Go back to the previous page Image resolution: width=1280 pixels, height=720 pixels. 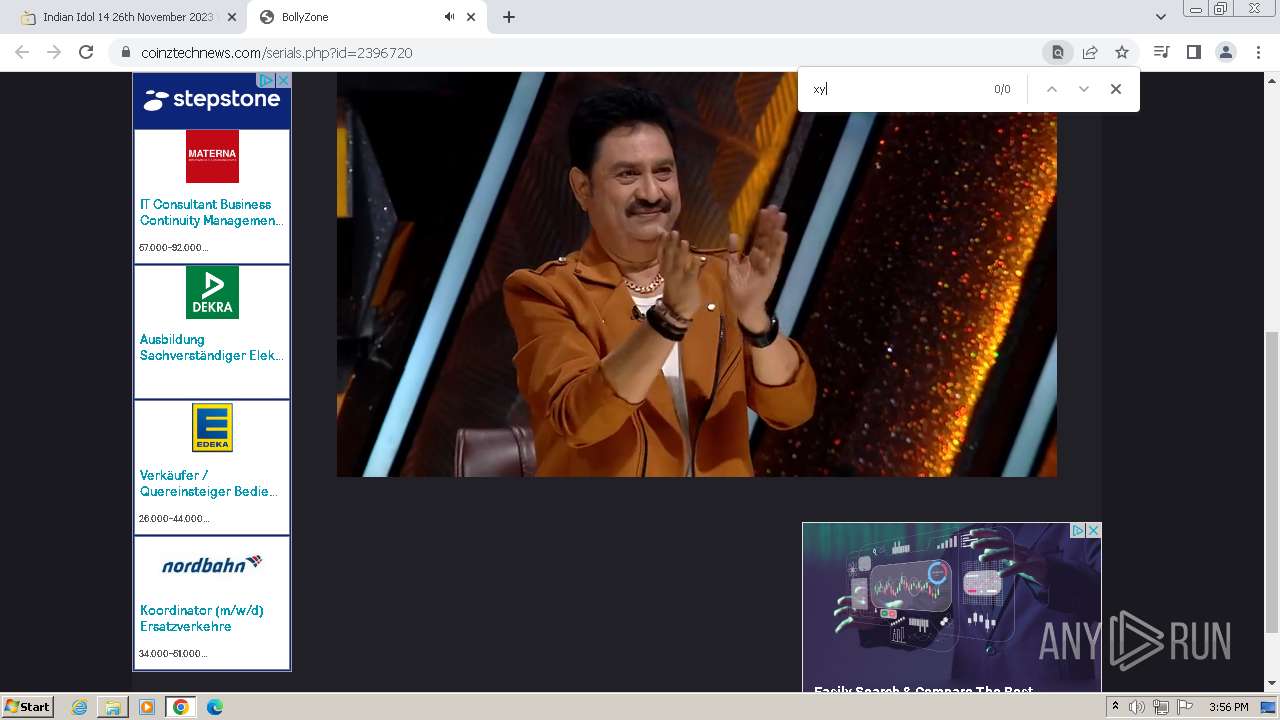click(22, 52)
